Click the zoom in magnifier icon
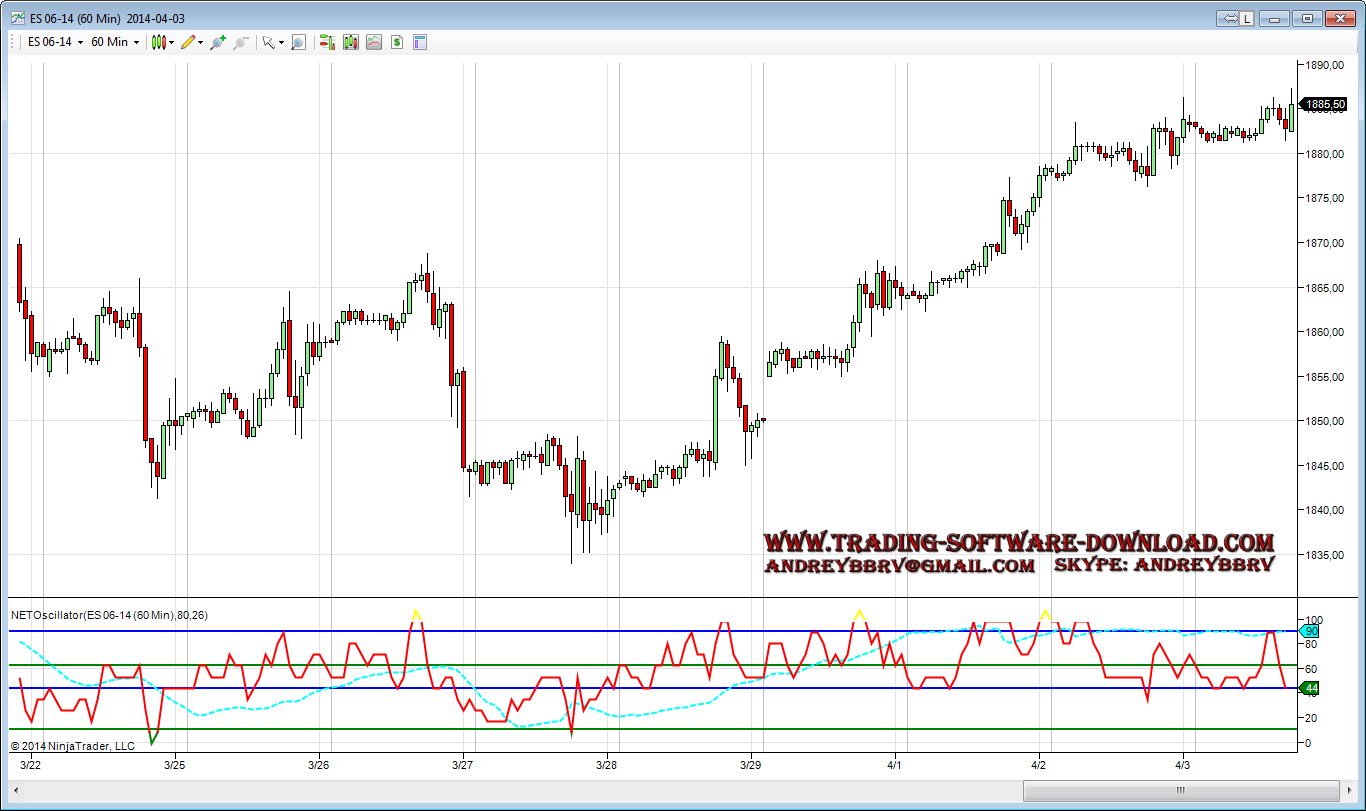1366x811 pixels. 217,42
